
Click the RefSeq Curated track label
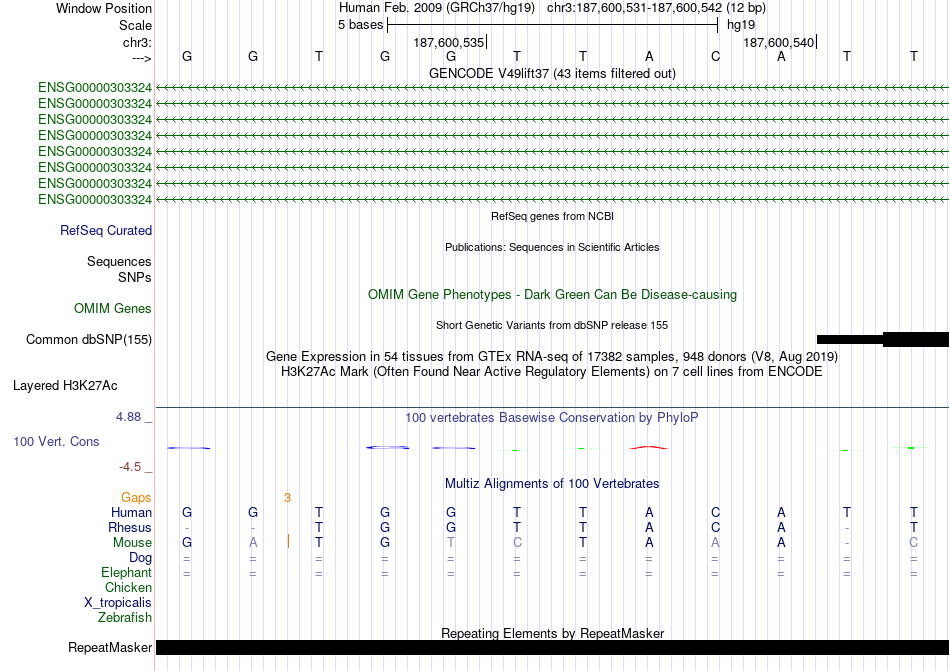106,230
